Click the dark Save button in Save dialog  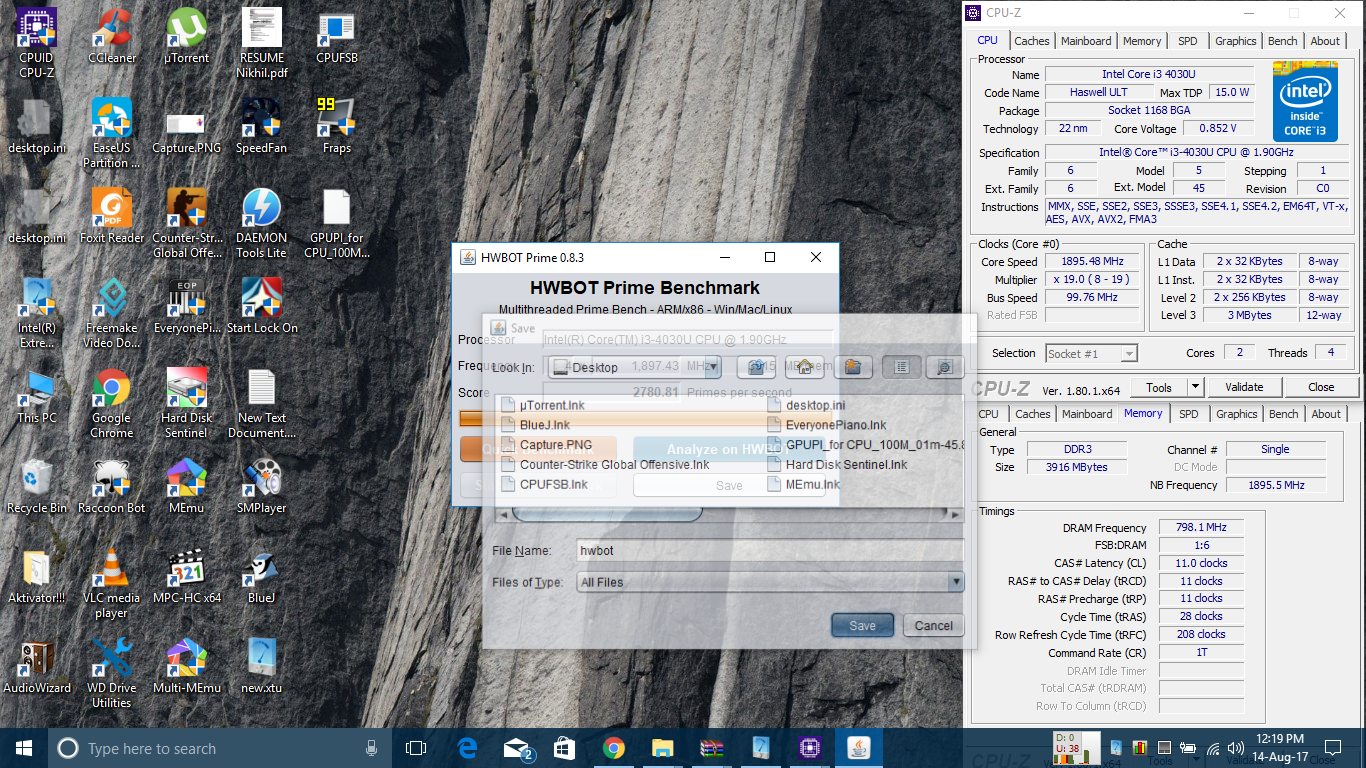click(x=862, y=625)
